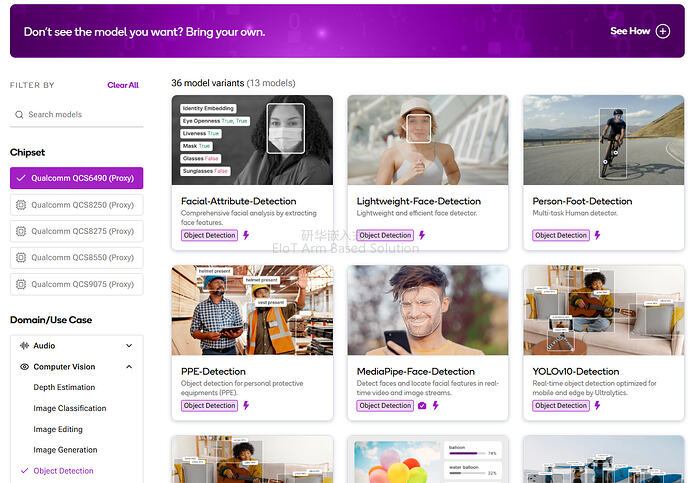The image size is (690, 483).
Task: Click the chip icon beside Qualcomm QCS8275
Action: [21, 231]
